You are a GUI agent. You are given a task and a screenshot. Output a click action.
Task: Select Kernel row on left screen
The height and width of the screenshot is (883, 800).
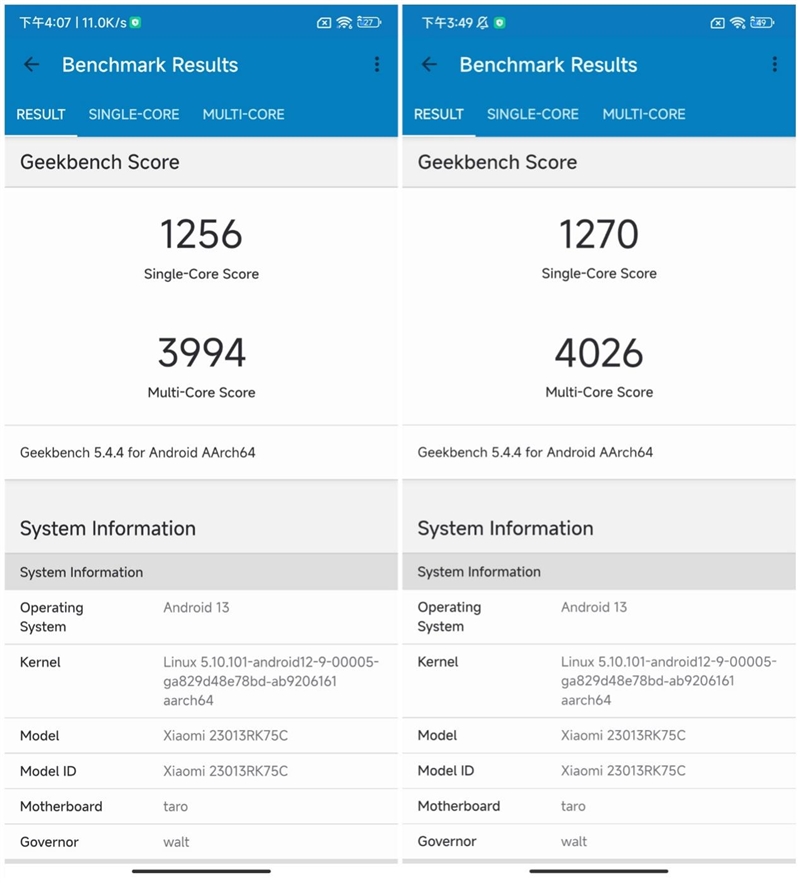(201, 681)
